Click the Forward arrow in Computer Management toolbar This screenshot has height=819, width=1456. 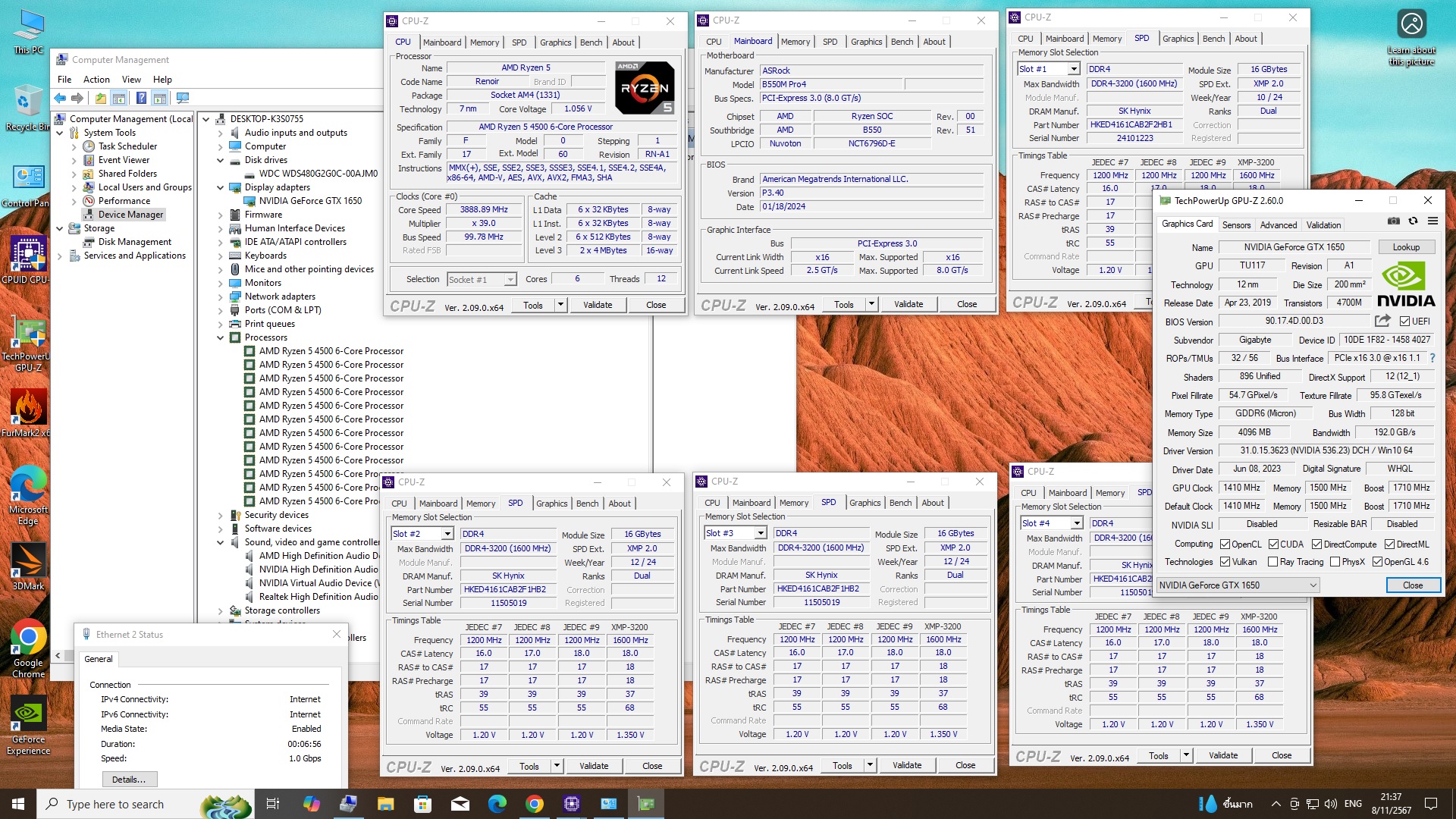pyautogui.click(x=77, y=98)
